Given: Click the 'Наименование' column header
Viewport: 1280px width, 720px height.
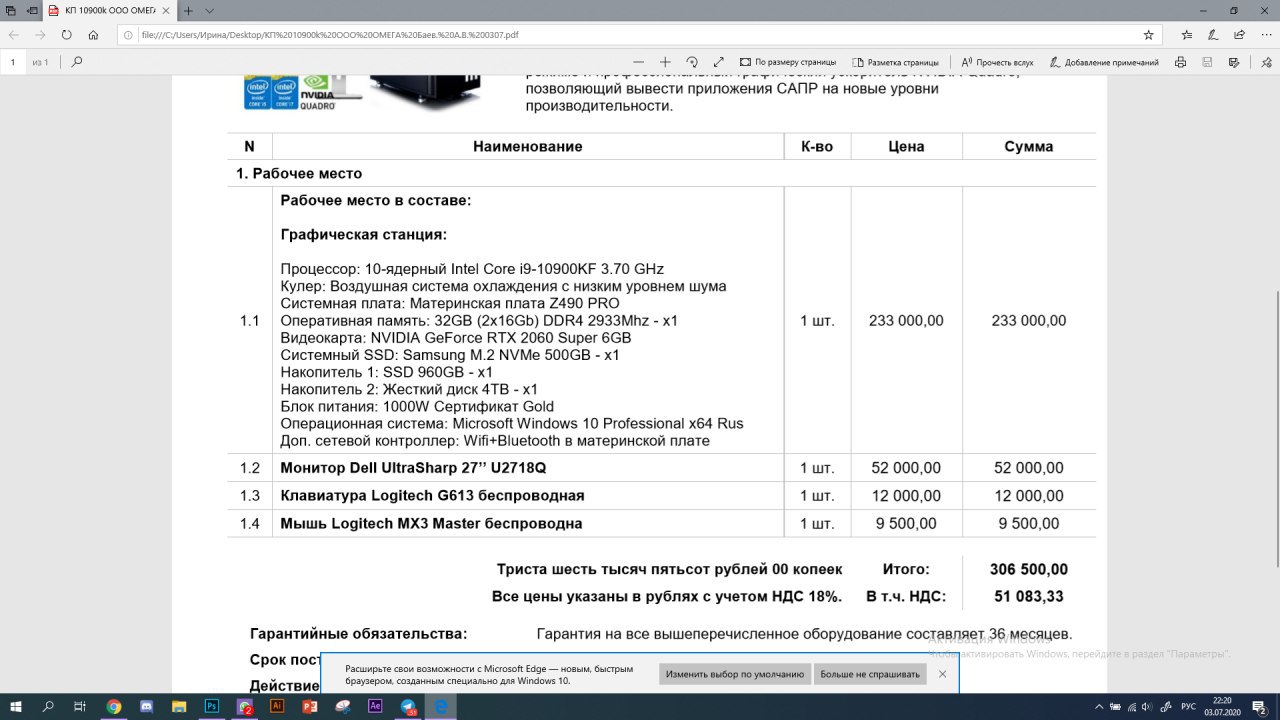Looking at the screenshot, I should coord(527,146).
